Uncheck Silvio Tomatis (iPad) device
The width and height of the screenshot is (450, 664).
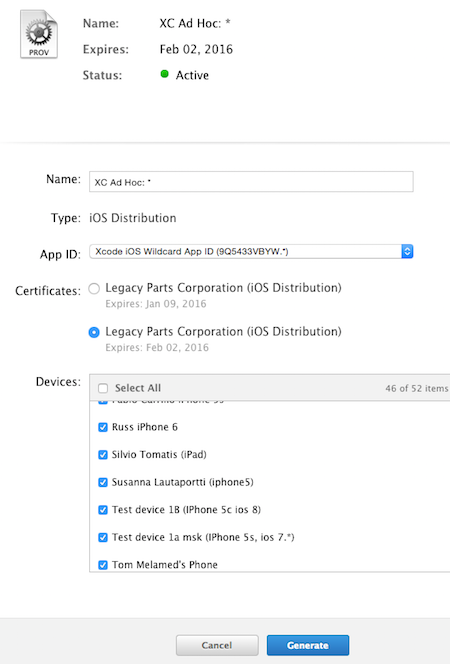pyautogui.click(x=103, y=454)
